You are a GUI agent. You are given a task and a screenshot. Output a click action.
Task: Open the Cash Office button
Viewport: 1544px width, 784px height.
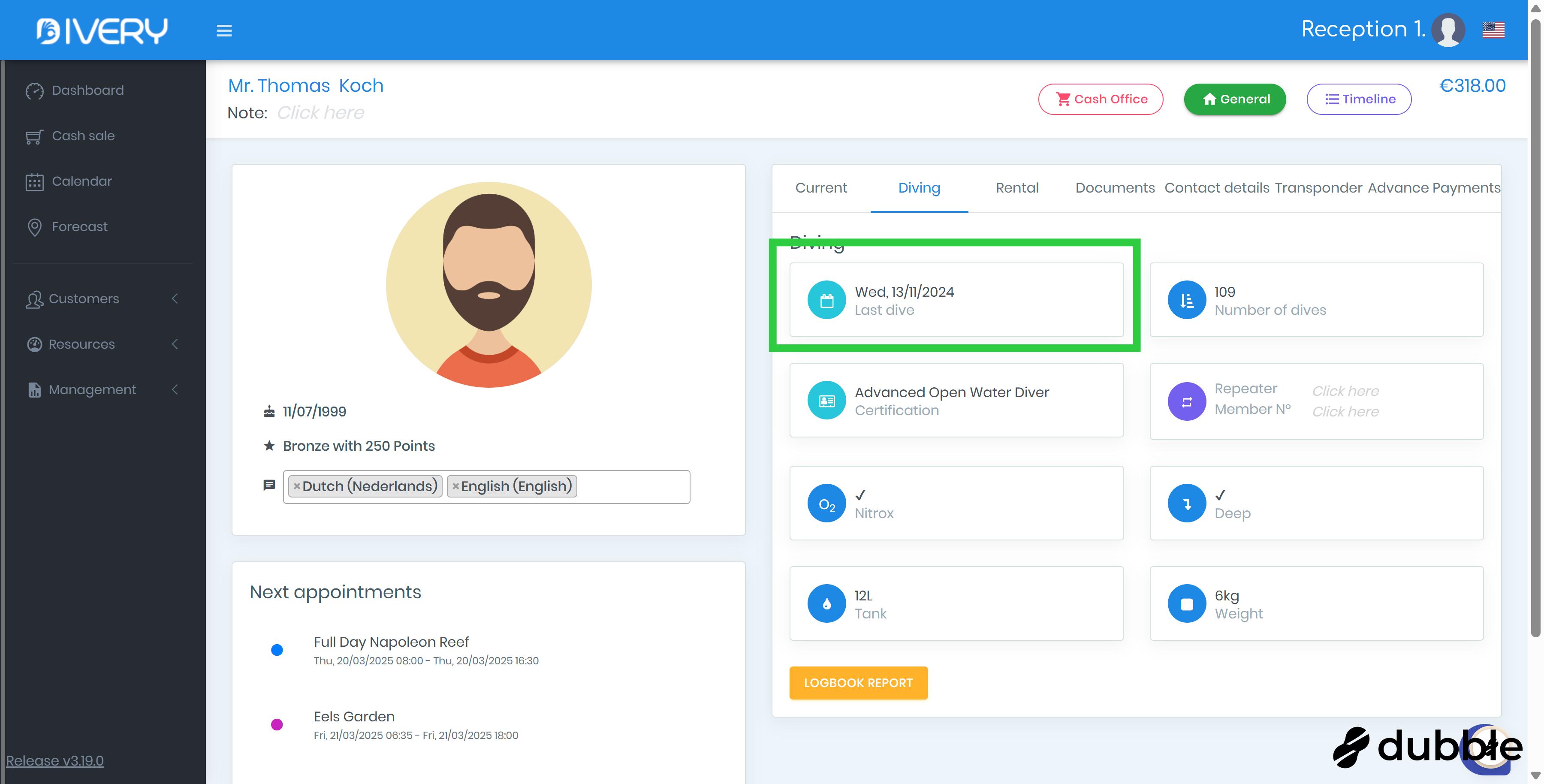pyautogui.click(x=1101, y=99)
